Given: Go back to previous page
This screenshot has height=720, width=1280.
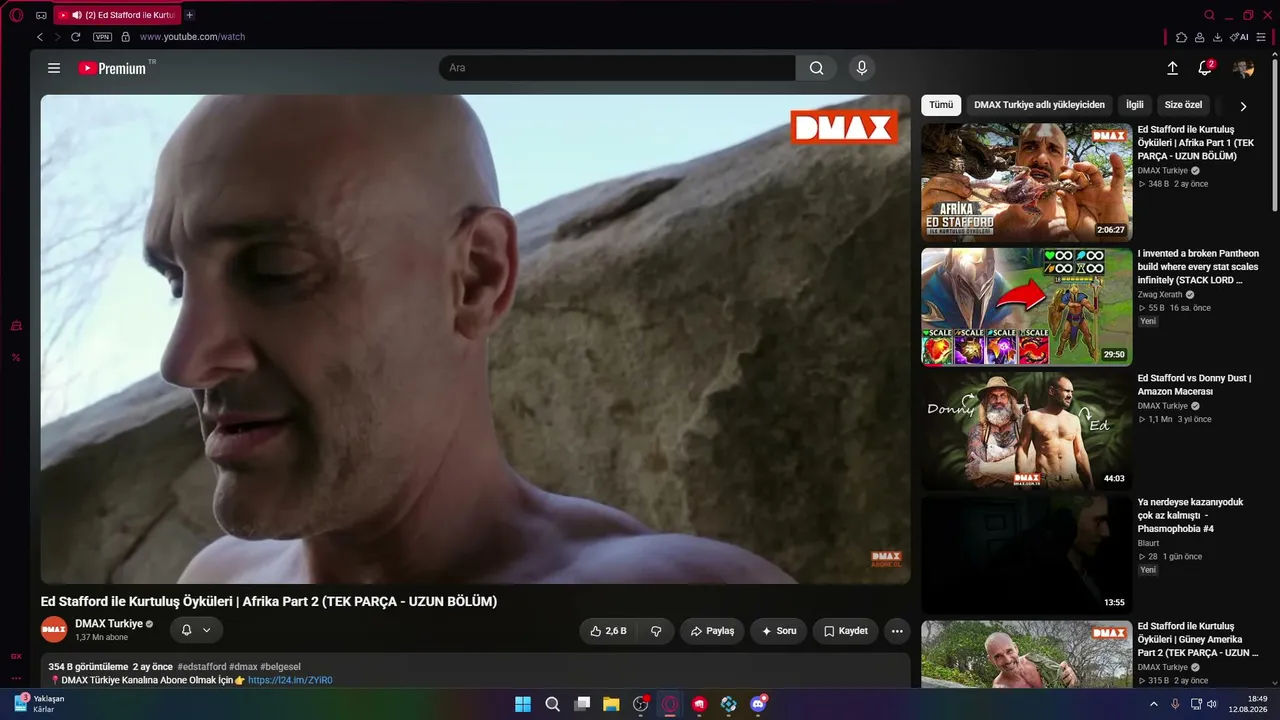Looking at the screenshot, I should [40, 37].
